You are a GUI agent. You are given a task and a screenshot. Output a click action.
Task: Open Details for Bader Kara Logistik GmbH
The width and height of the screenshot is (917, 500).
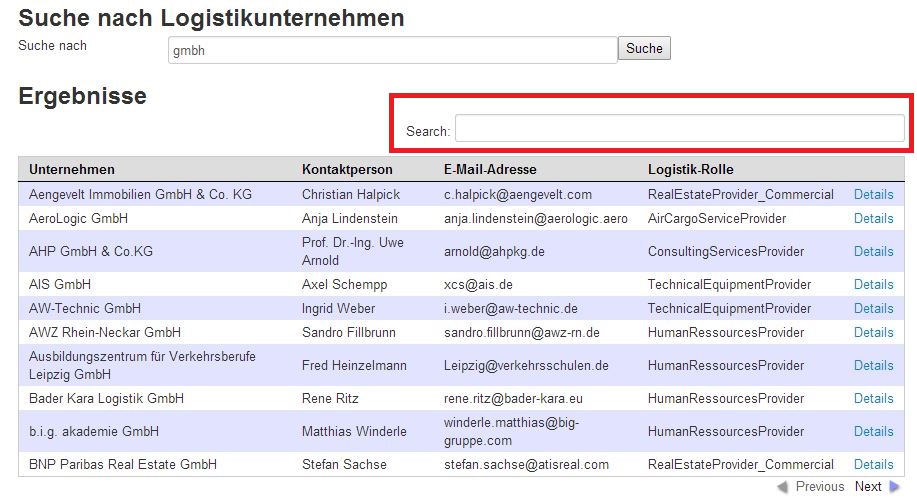[874, 399]
